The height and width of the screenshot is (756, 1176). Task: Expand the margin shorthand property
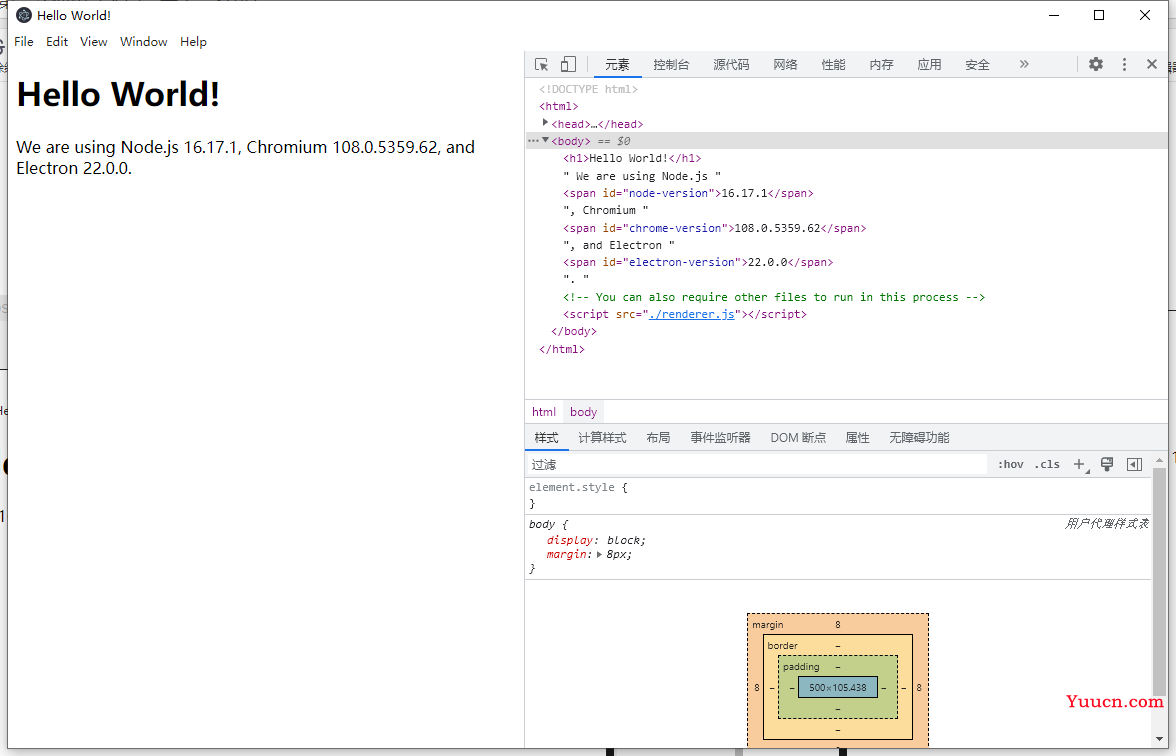click(x=599, y=555)
